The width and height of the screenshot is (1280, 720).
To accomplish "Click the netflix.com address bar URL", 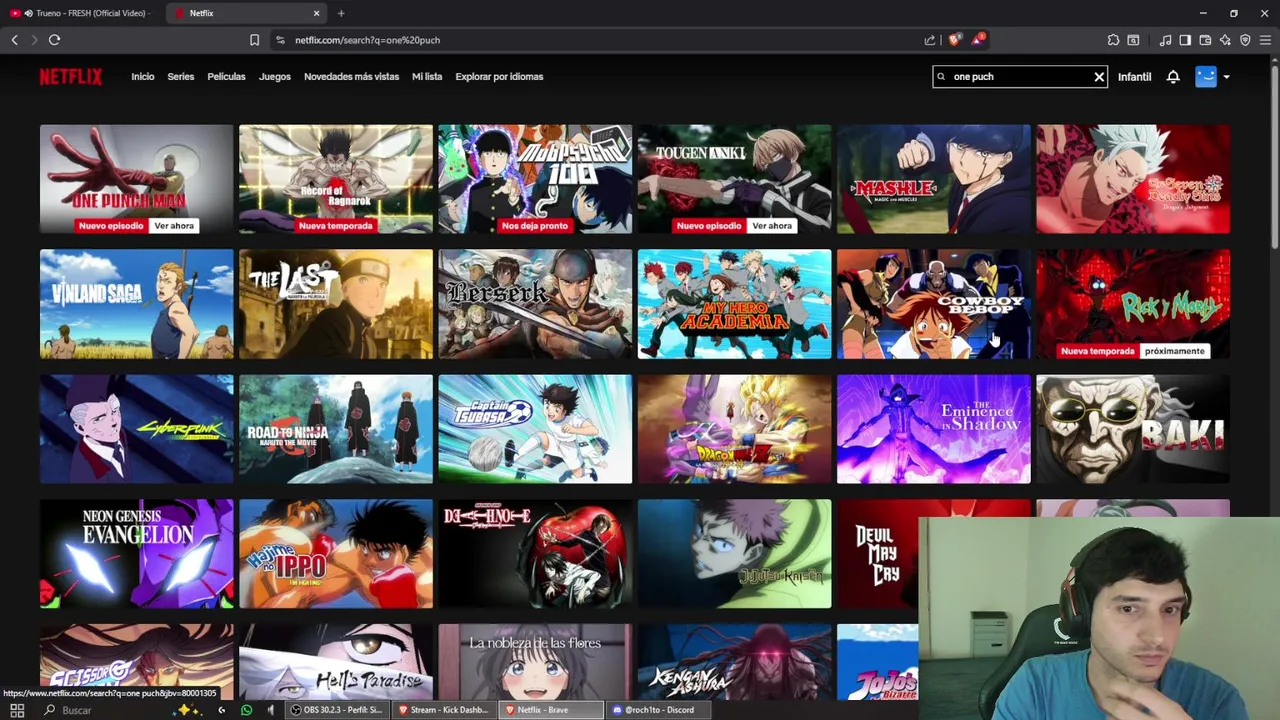I will 367,40.
